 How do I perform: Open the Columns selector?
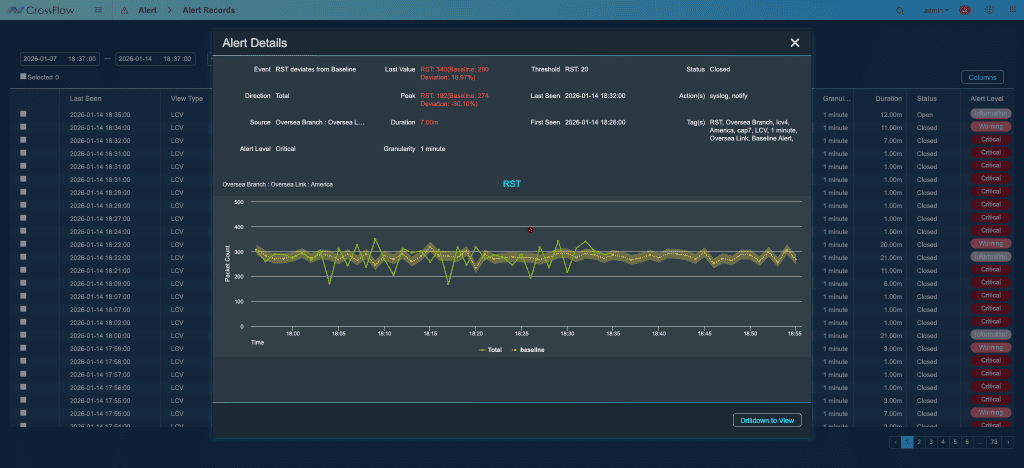coord(982,77)
